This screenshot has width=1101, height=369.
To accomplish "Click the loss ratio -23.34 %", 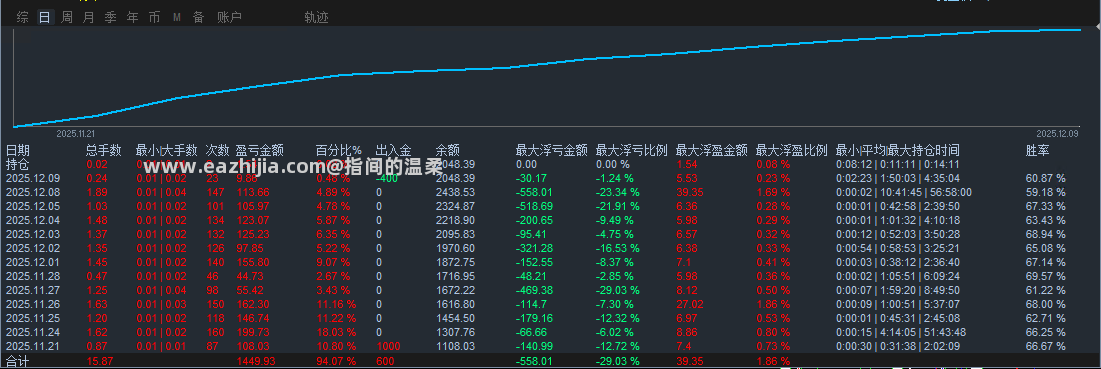I will tap(617, 192).
